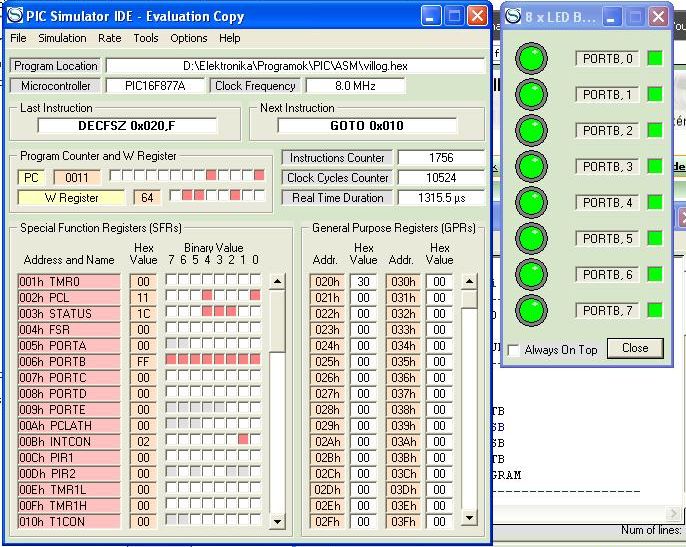Toggle bit 0 of the PCL register
The image size is (686, 547).
[255, 296]
